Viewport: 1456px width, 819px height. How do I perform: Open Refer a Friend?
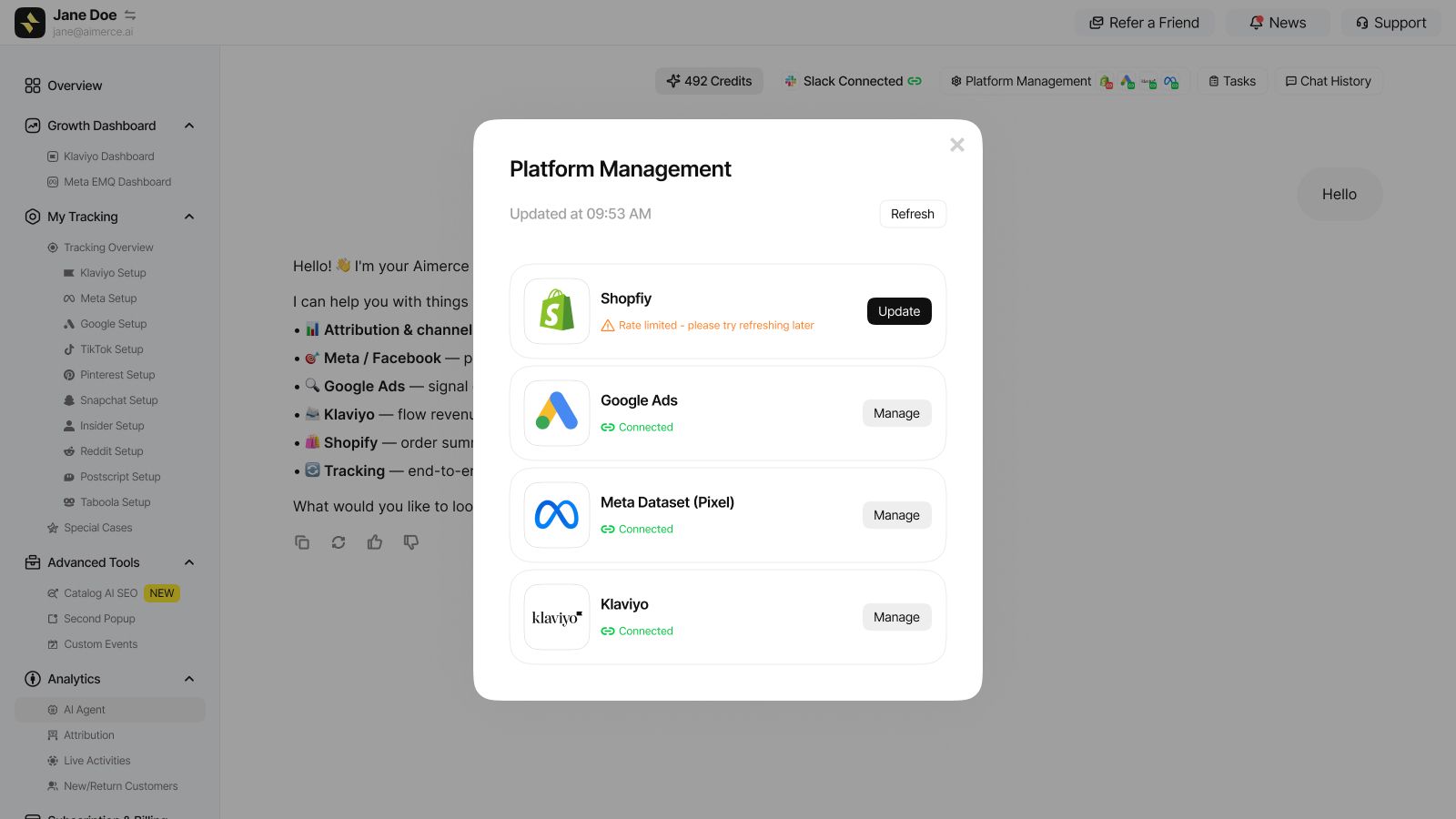point(1145,23)
